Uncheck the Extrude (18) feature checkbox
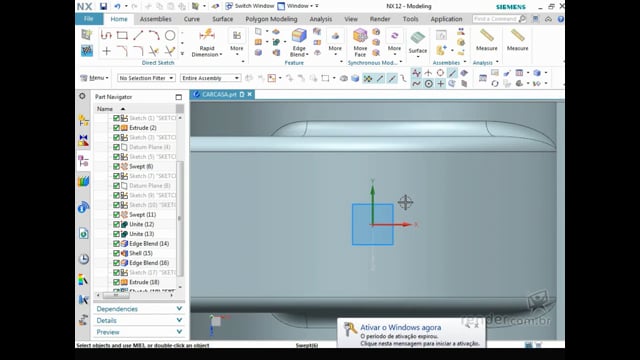 point(116,282)
